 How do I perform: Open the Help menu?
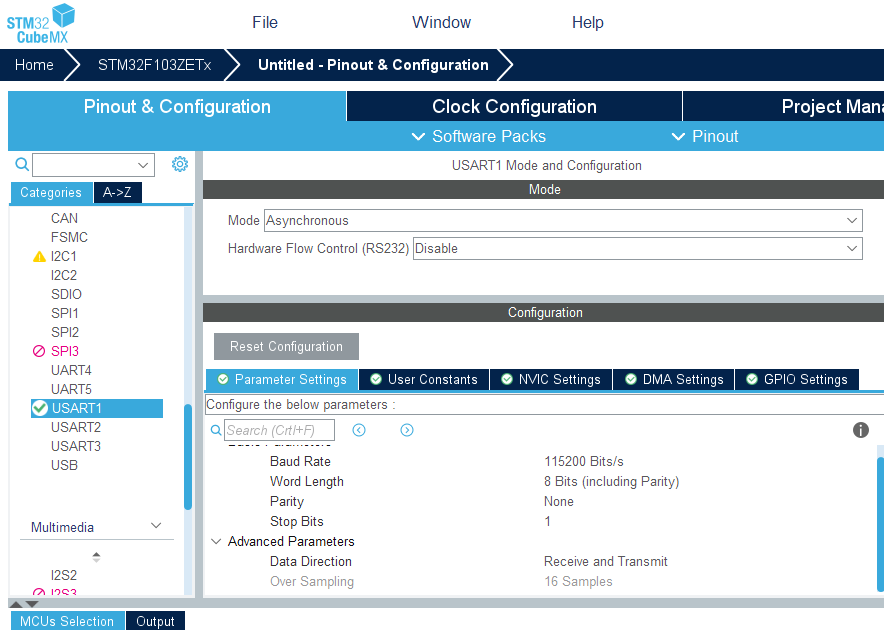(587, 23)
